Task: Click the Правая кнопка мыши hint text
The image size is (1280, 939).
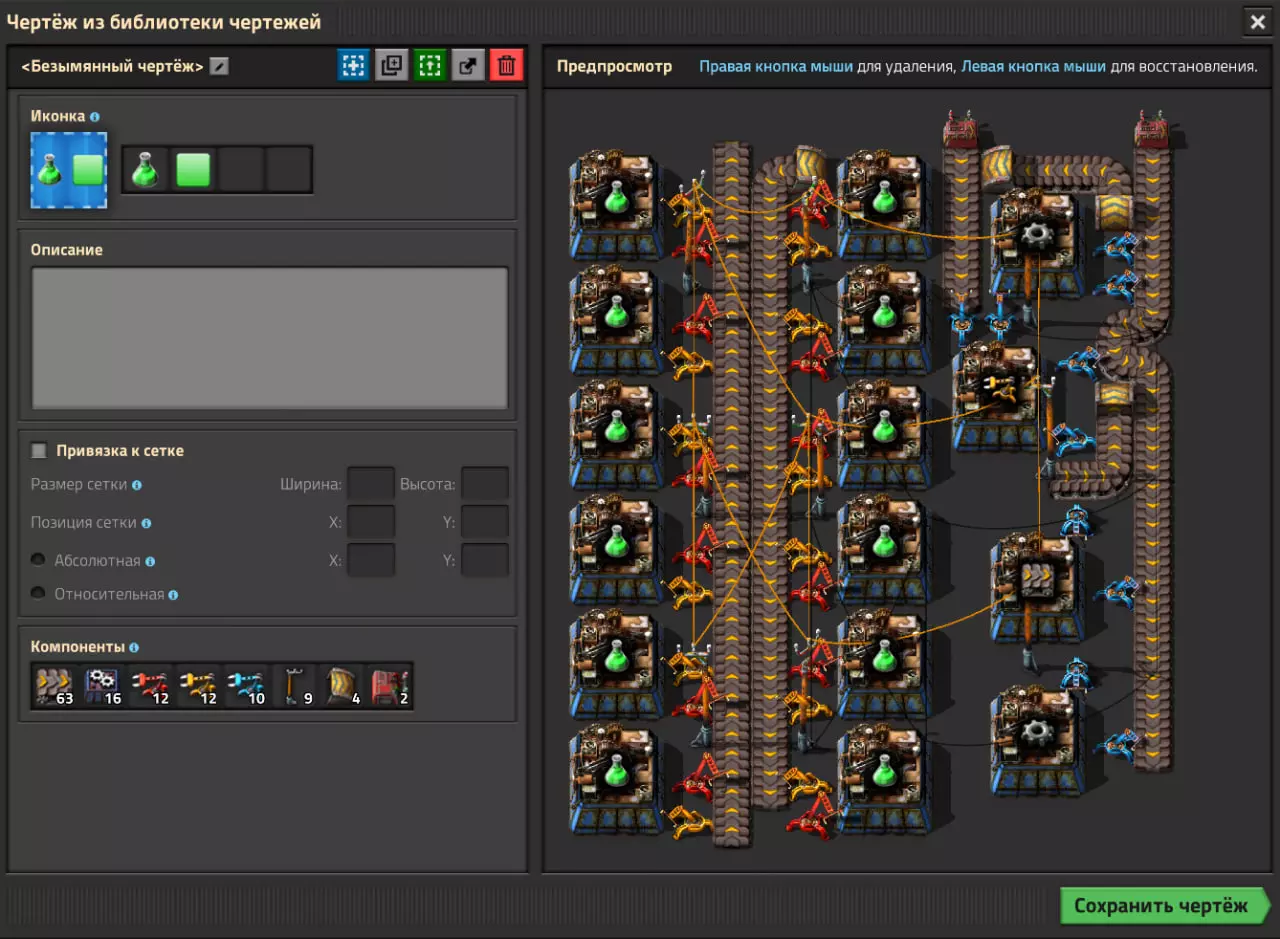Action: [776, 67]
